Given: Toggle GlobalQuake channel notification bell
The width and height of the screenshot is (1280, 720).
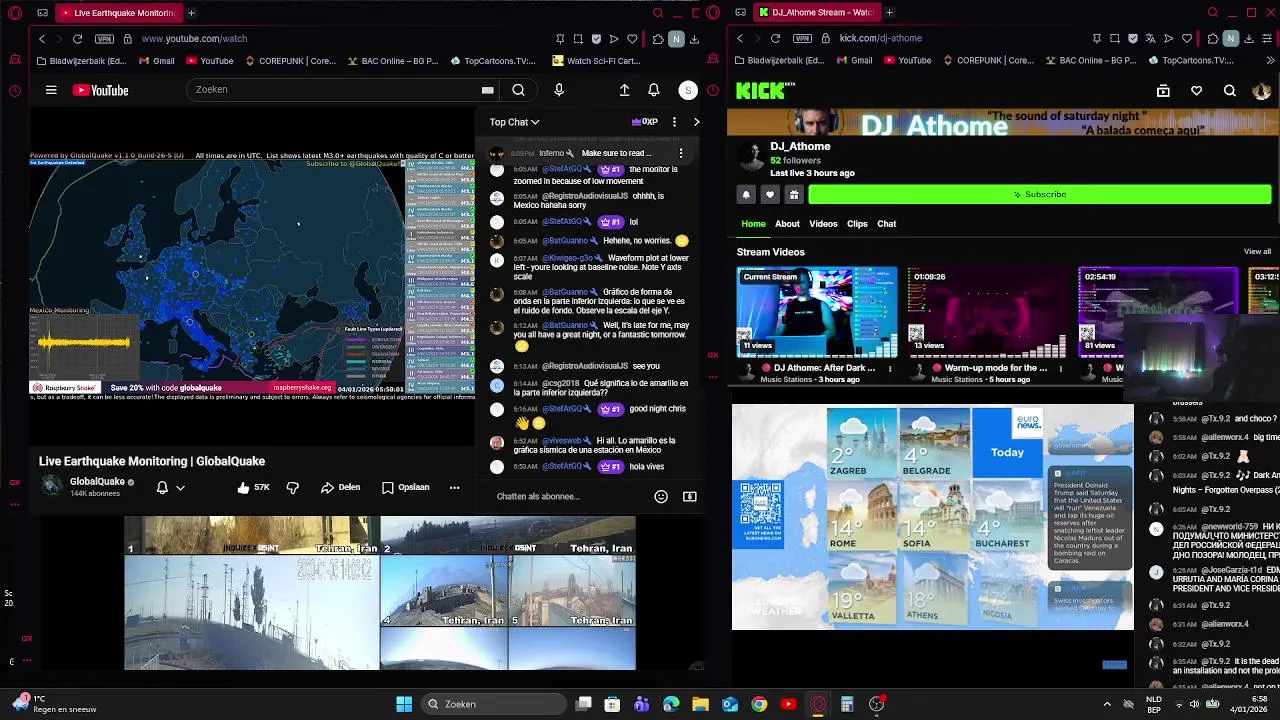Looking at the screenshot, I should point(162,487).
